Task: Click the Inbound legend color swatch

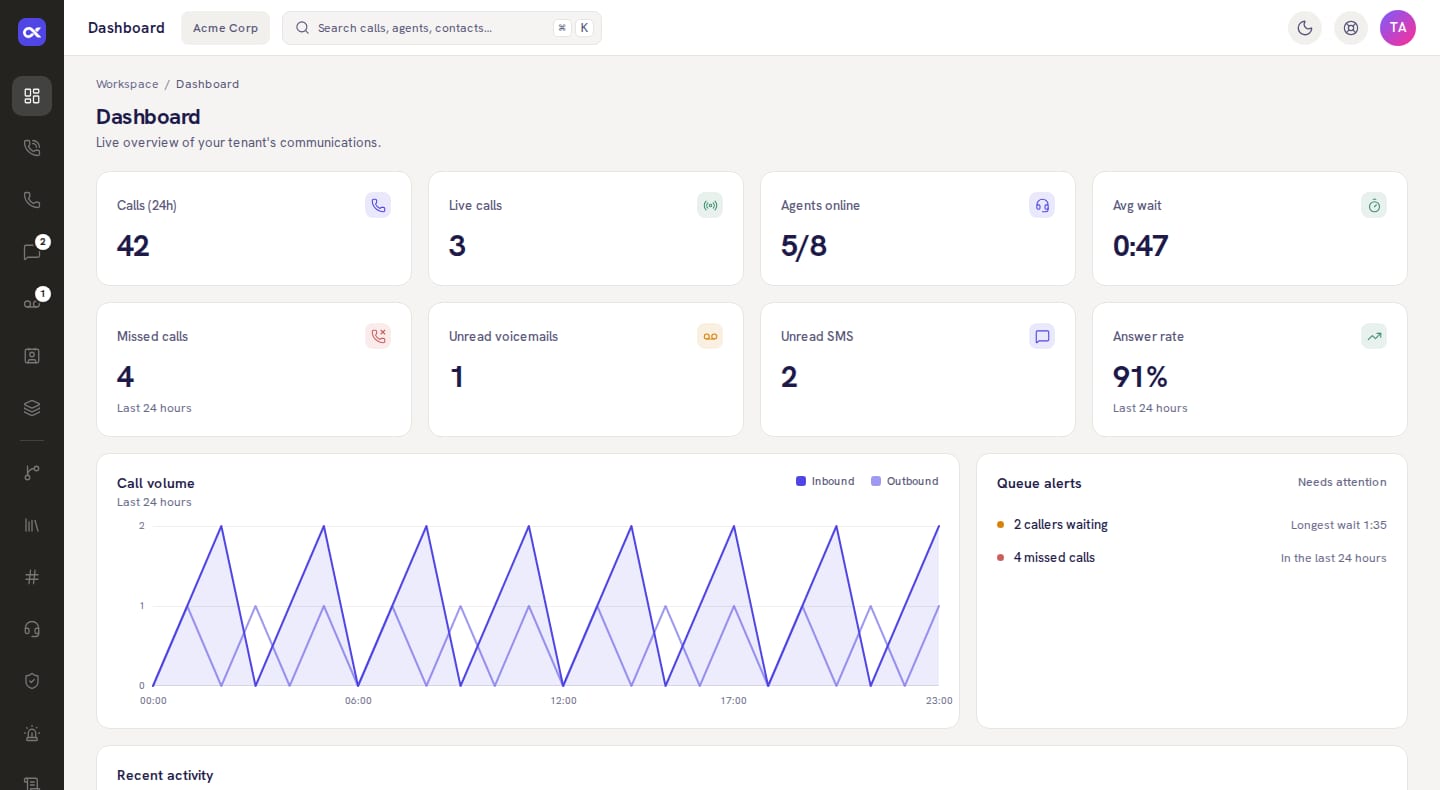Action: click(x=801, y=481)
